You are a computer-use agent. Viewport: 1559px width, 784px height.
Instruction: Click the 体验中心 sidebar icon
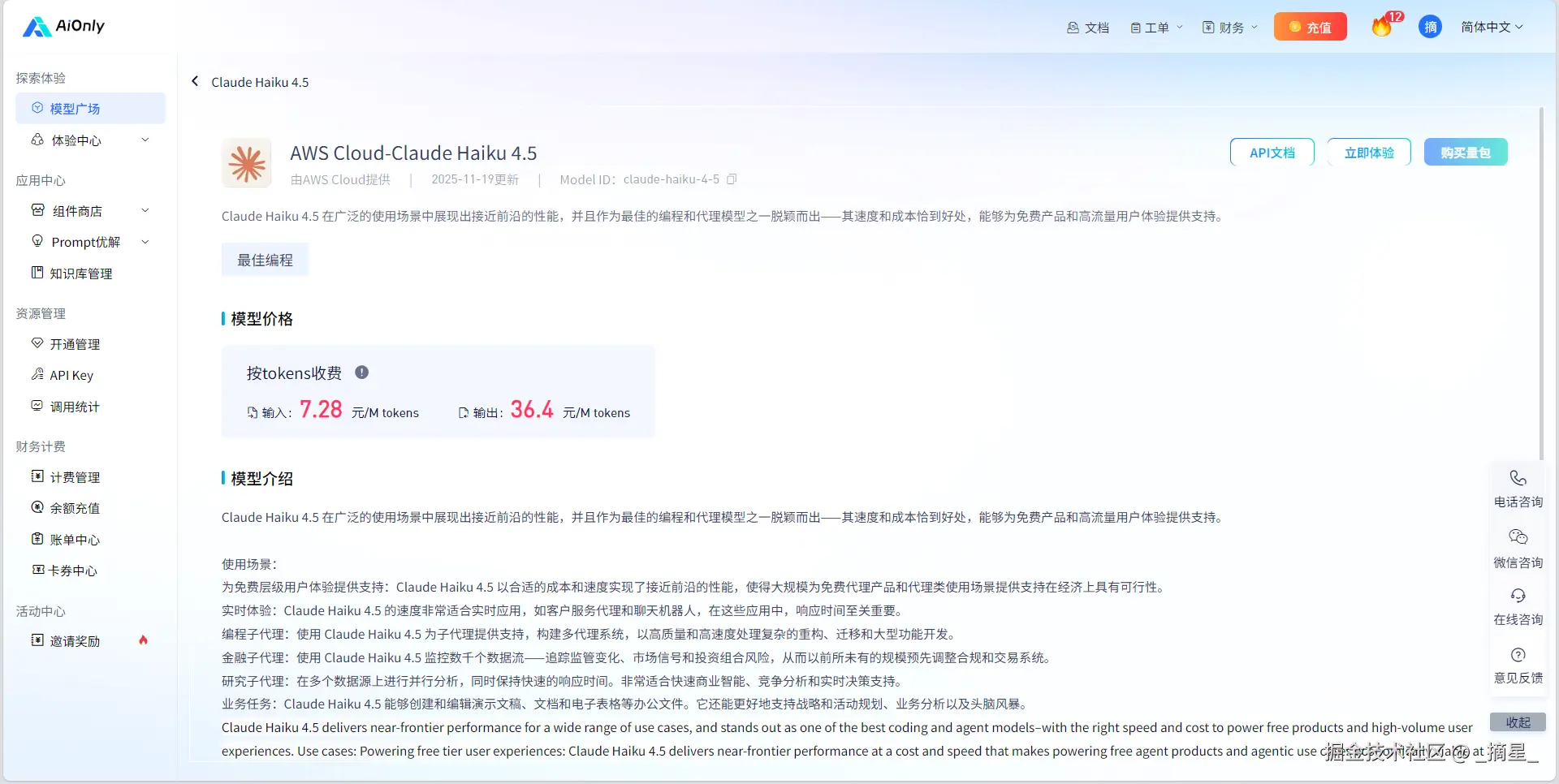pyautogui.click(x=37, y=140)
